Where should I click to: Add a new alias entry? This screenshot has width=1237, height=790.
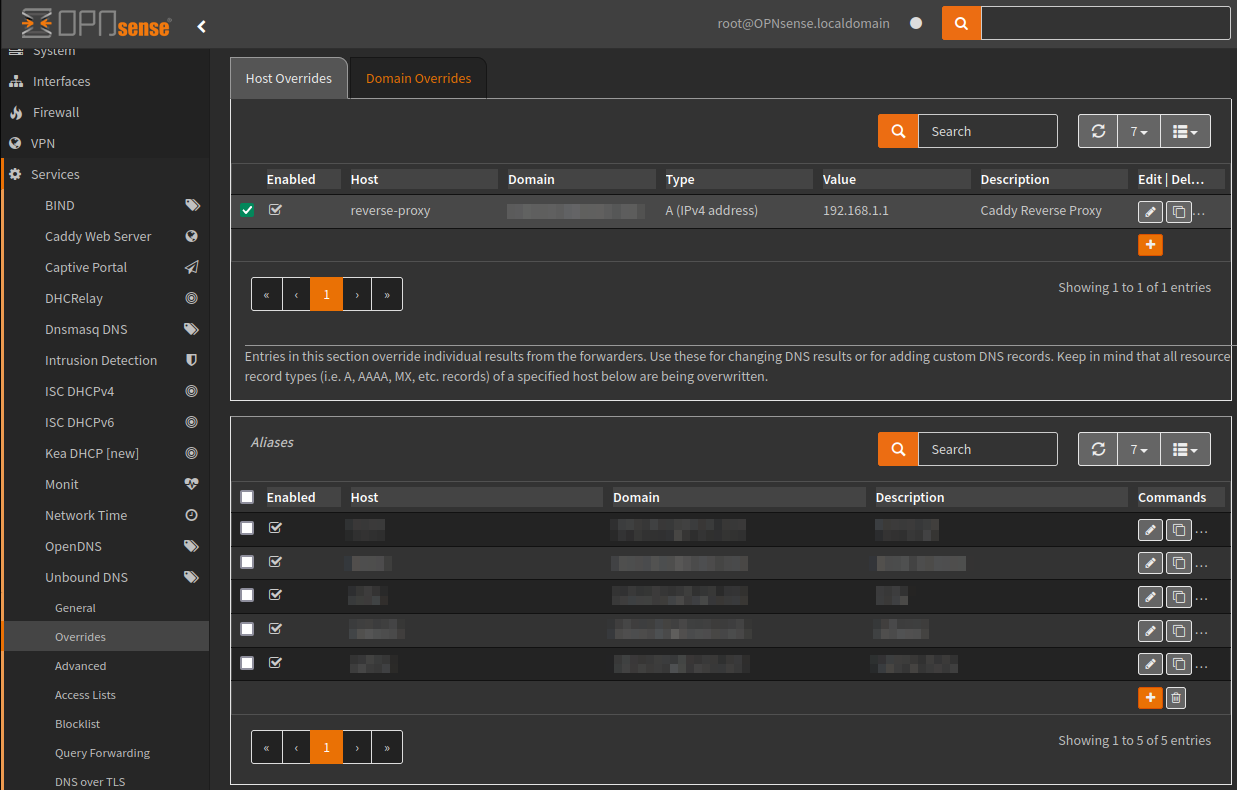(1150, 698)
